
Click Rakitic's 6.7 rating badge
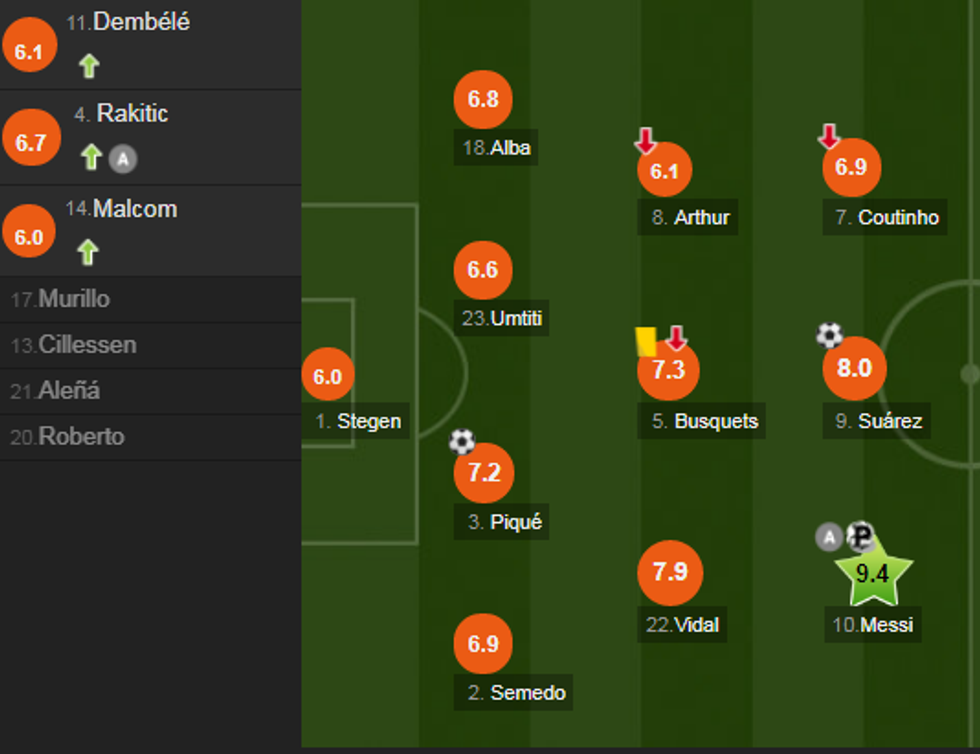point(30,142)
